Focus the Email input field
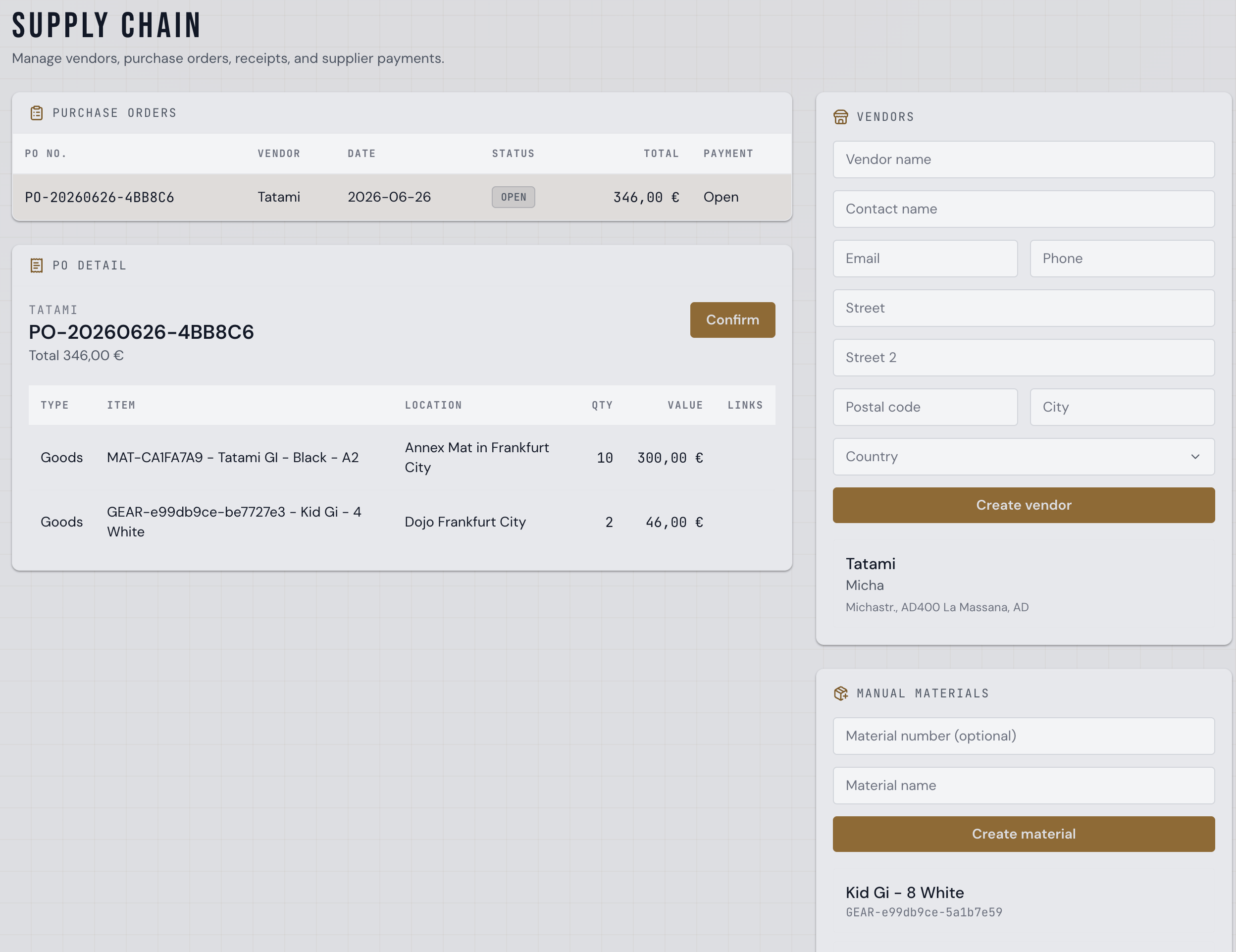This screenshot has height=952, width=1236. point(926,259)
